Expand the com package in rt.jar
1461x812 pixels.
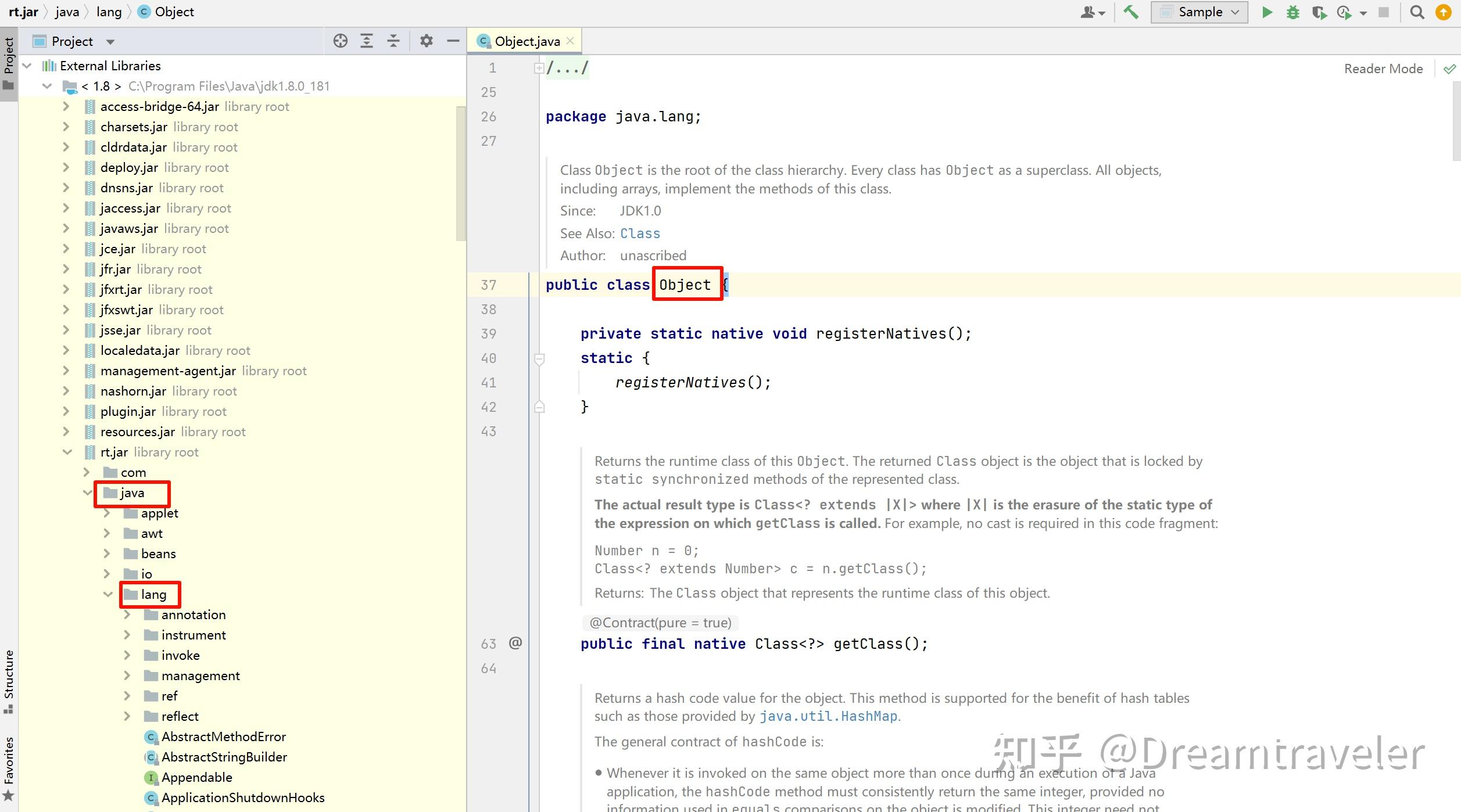85,472
